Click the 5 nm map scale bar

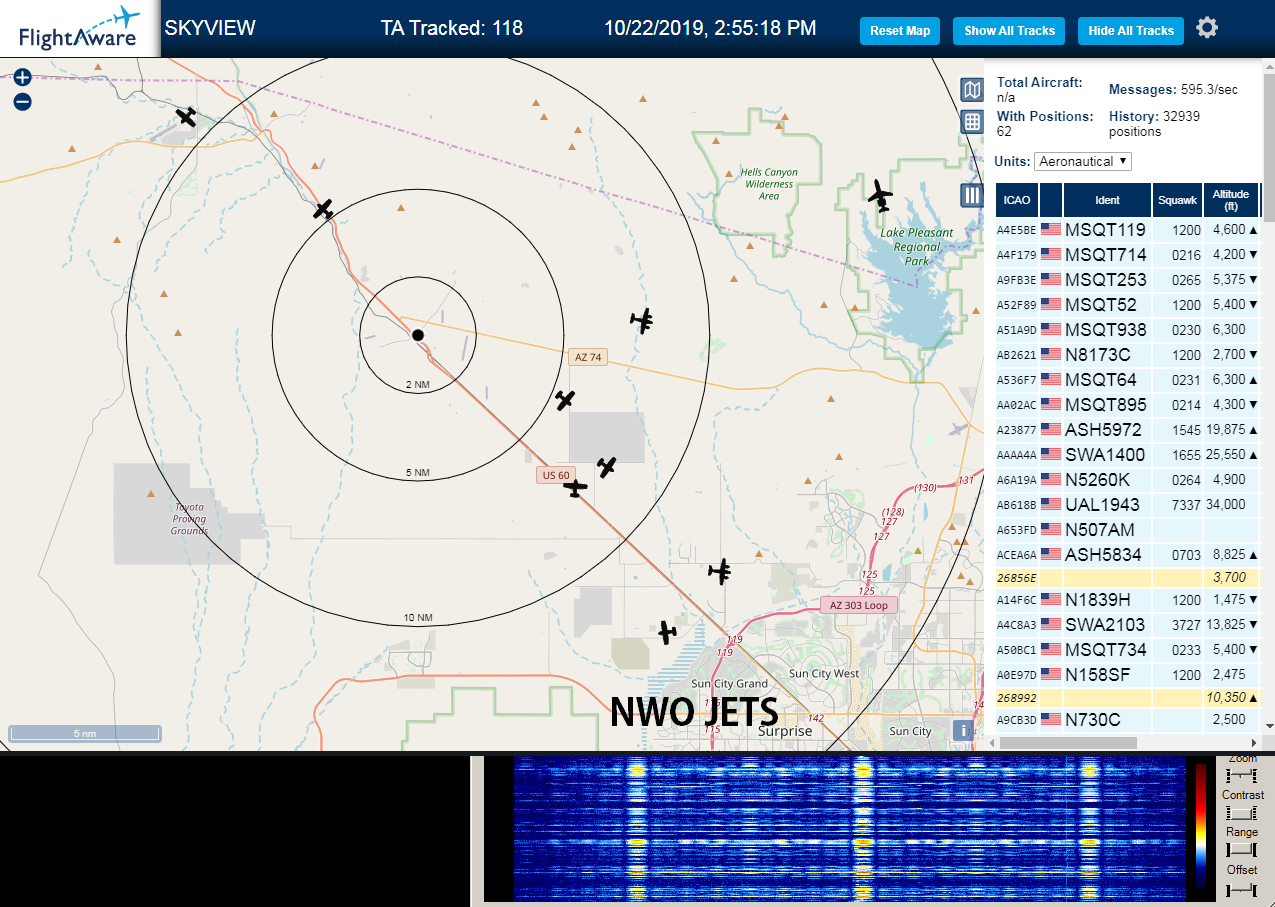(85, 734)
